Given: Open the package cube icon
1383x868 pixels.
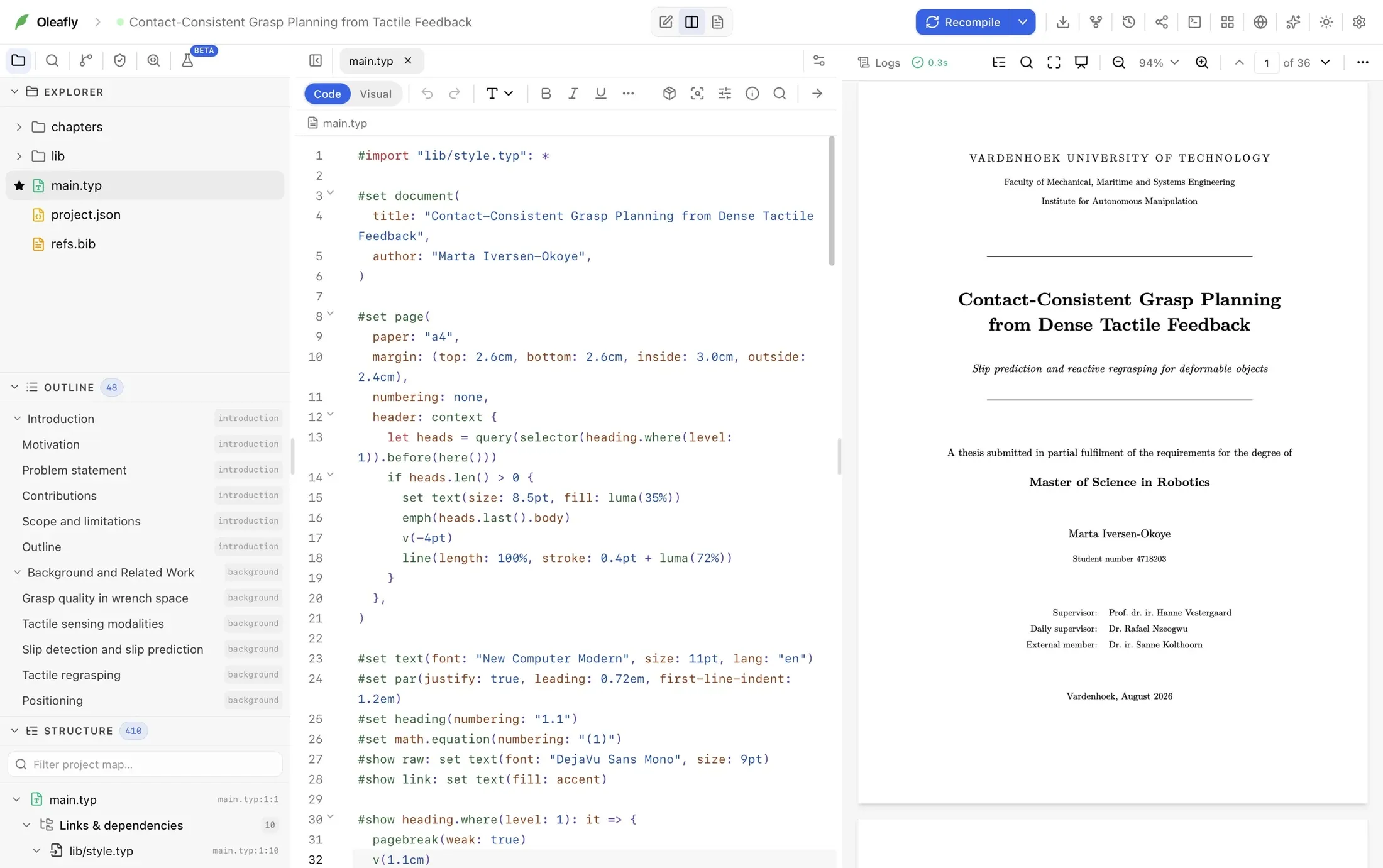Looking at the screenshot, I should (x=669, y=94).
